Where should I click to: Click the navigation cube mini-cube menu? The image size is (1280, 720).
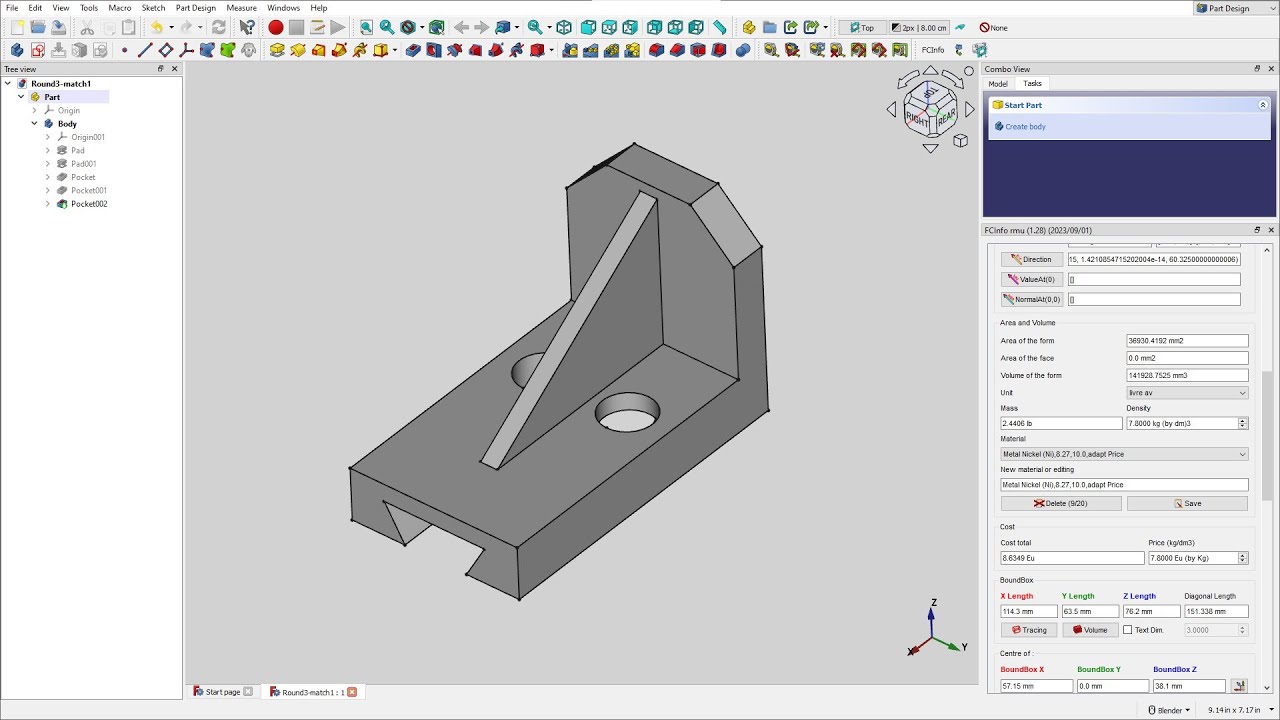[x=960, y=141]
